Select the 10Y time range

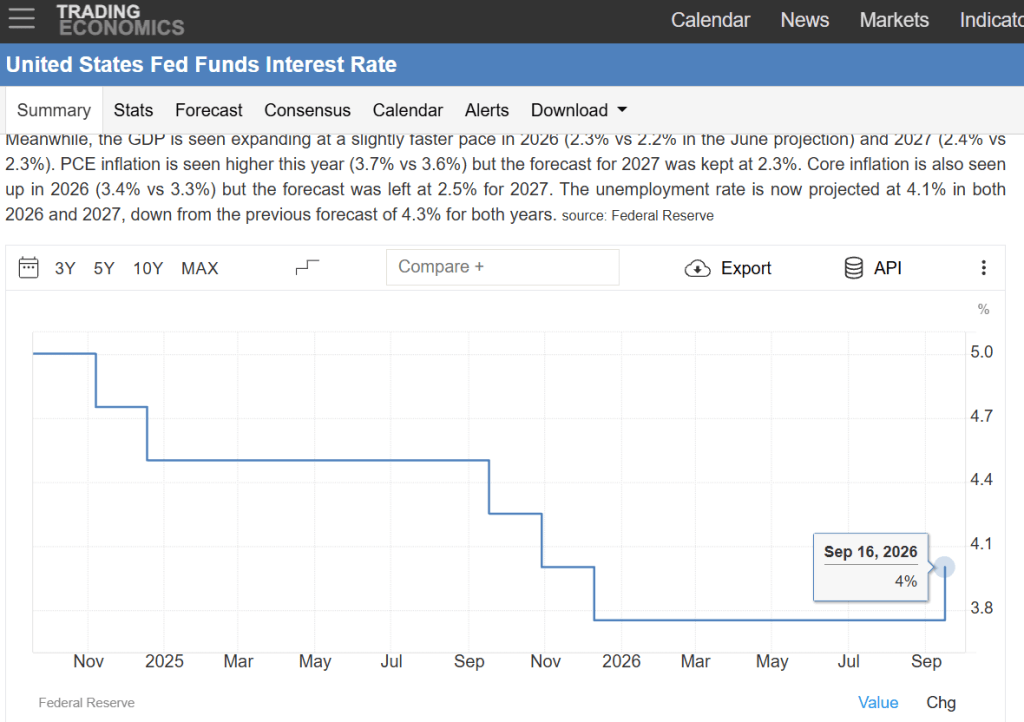[148, 268]
